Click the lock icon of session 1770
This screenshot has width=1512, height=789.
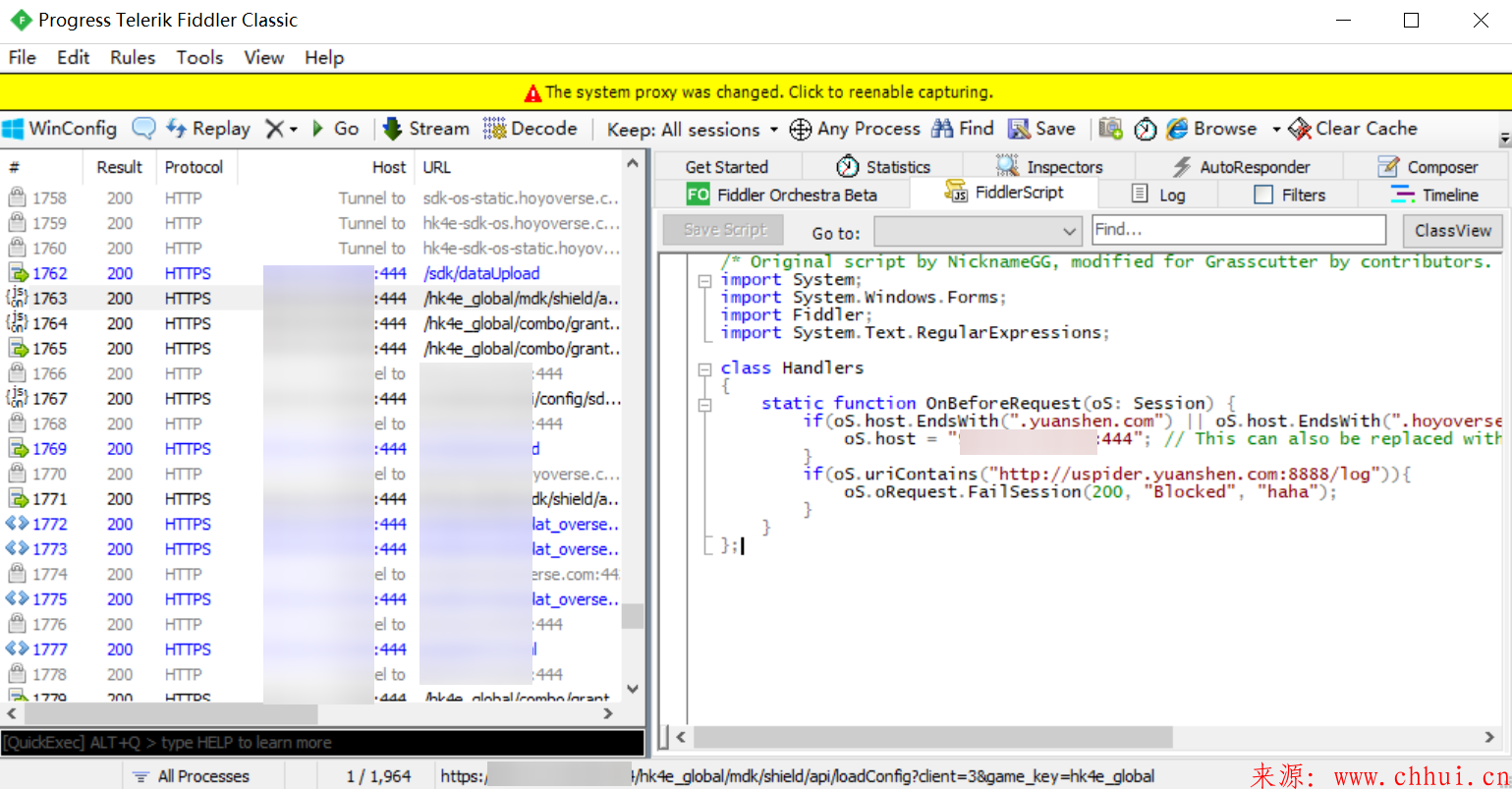point(17,474)
